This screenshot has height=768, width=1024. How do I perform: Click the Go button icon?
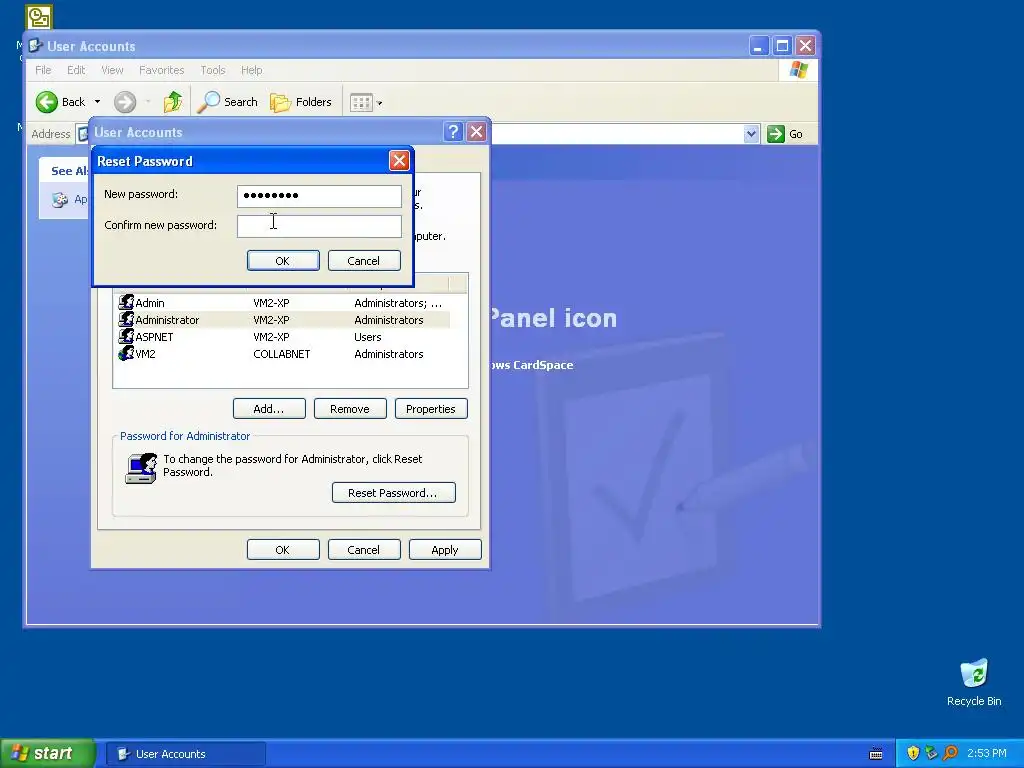775,134
